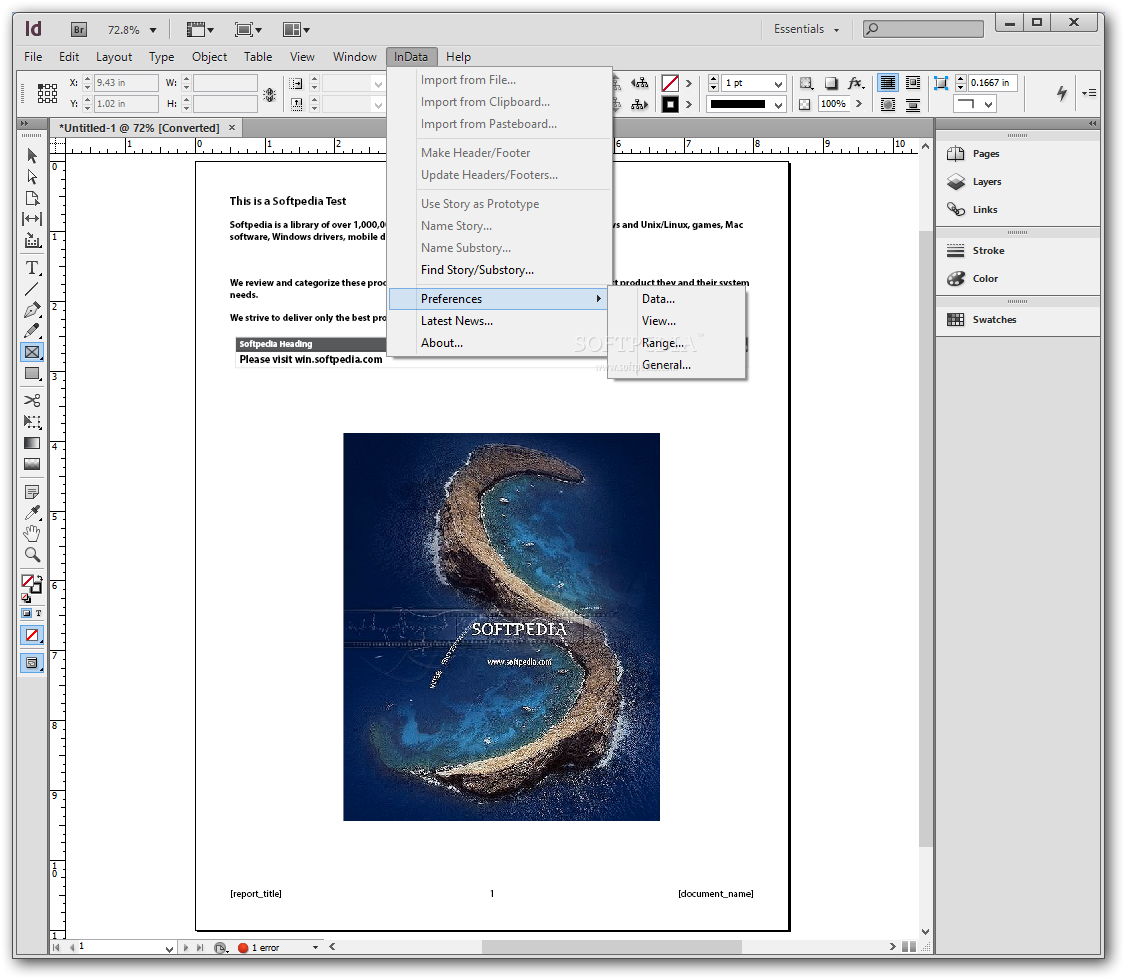Select the Type tool

(32, 268)
